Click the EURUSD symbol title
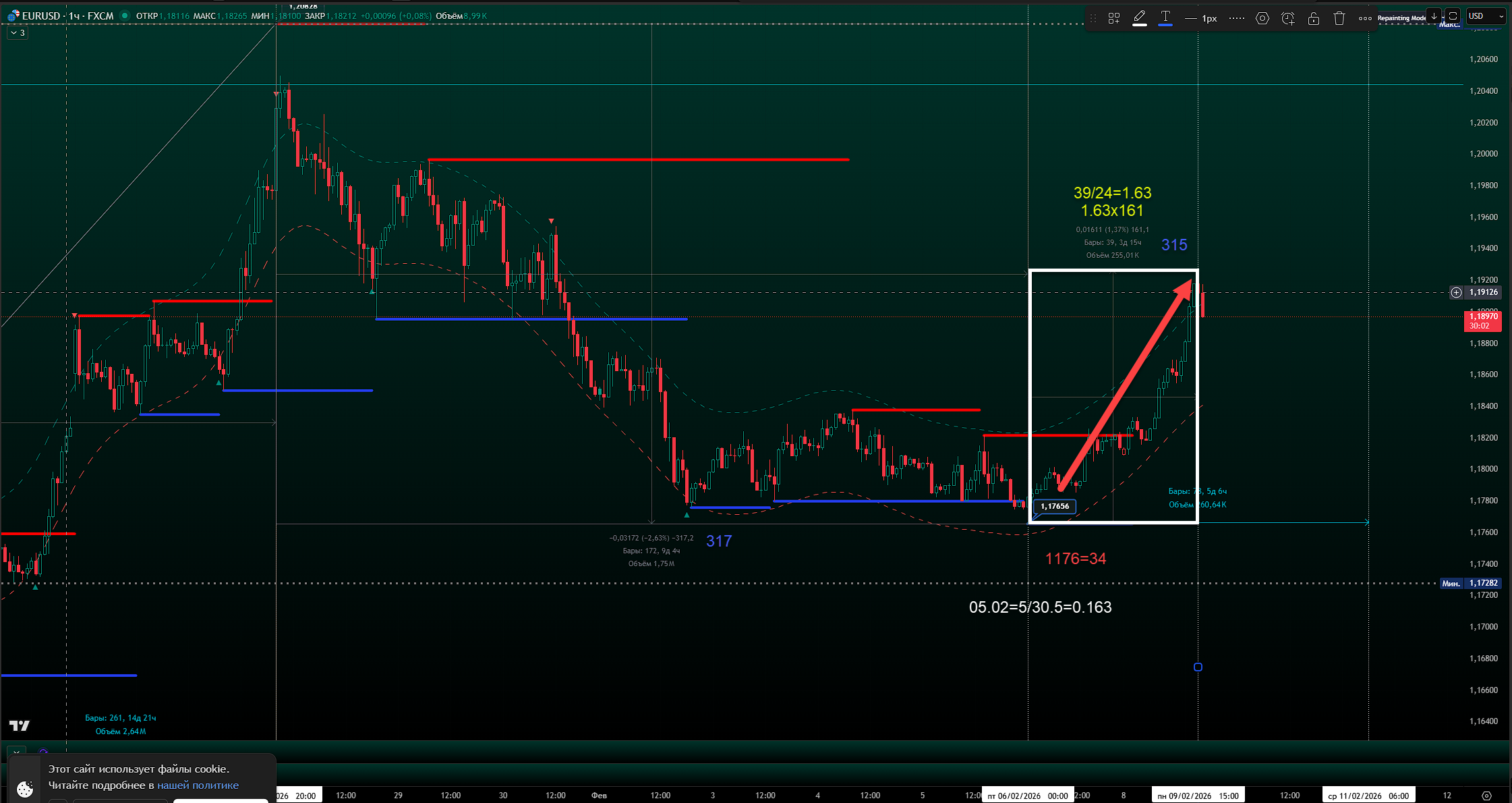1512x803 pixels. coord(40,16)
